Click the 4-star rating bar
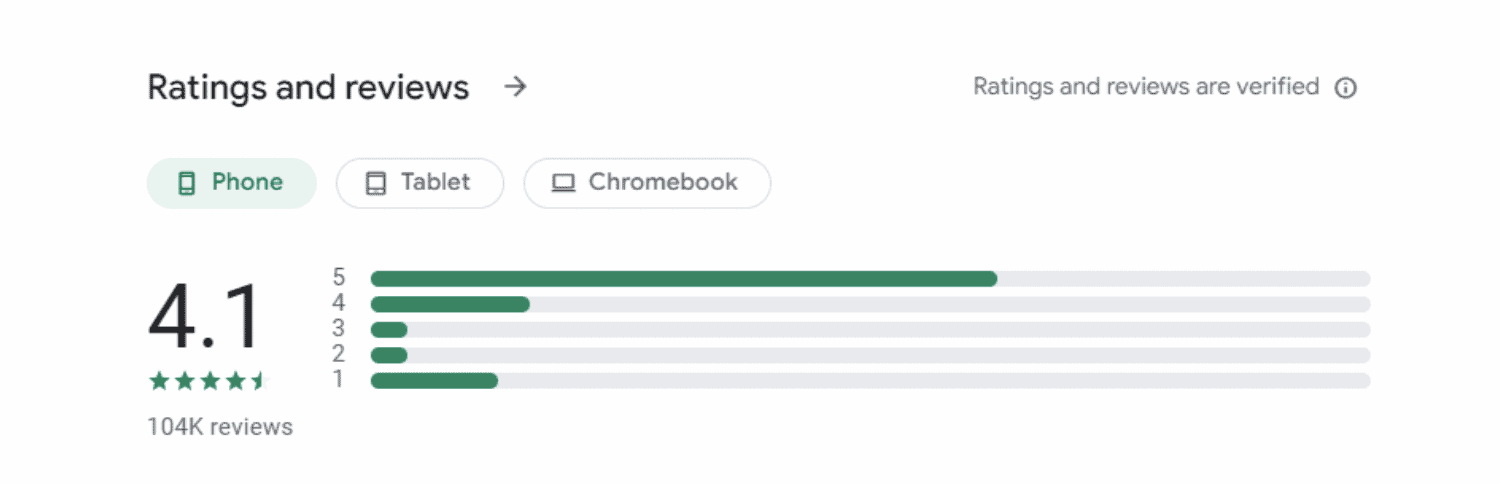Image resolution: width=1500 pixels, height=484 pixels. [x=870, y=304]
